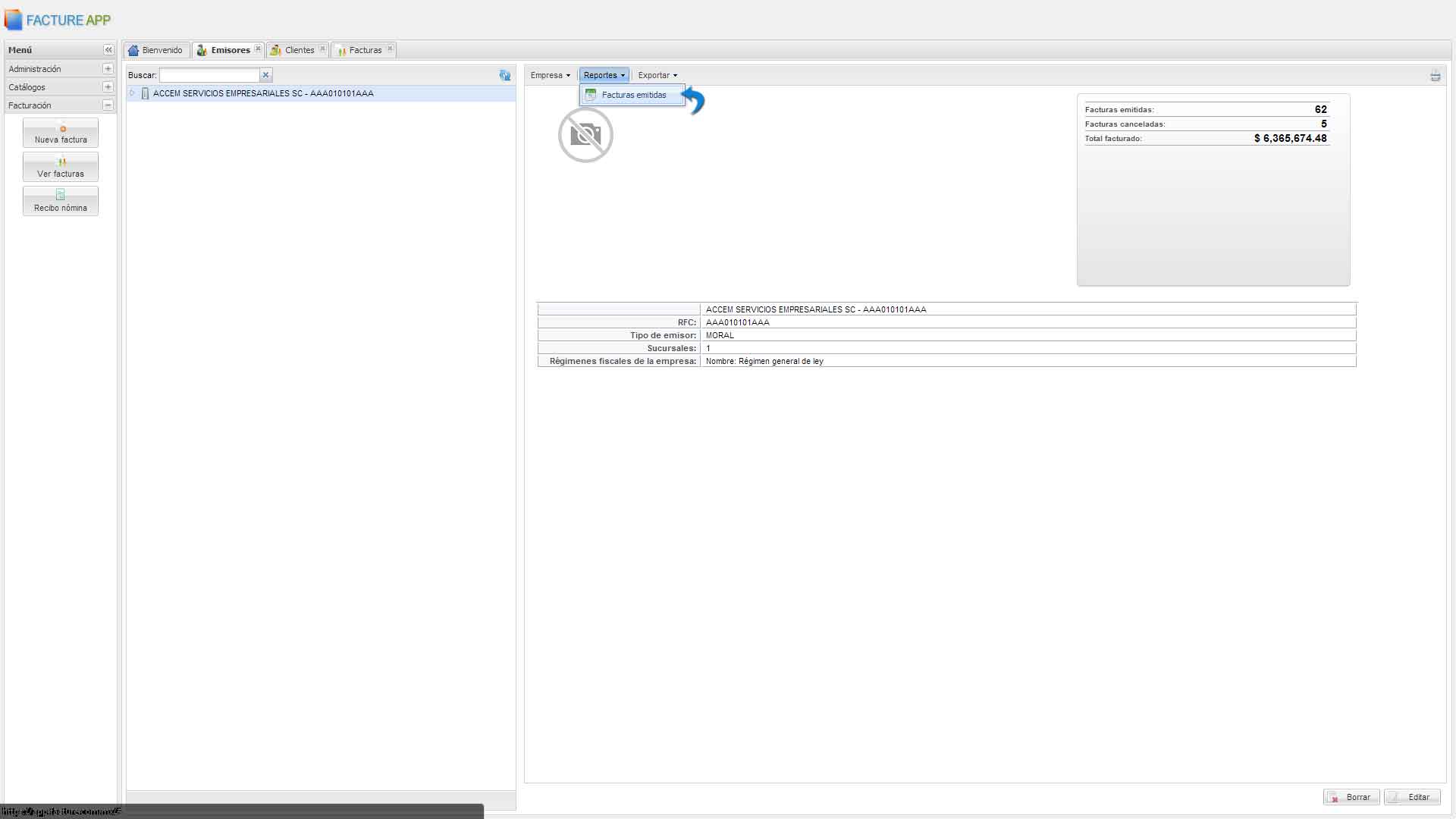Click in the Buscar search field
Image resolution: width=1456 pixels, height=819 pixels.
click(x=209, y=75)
